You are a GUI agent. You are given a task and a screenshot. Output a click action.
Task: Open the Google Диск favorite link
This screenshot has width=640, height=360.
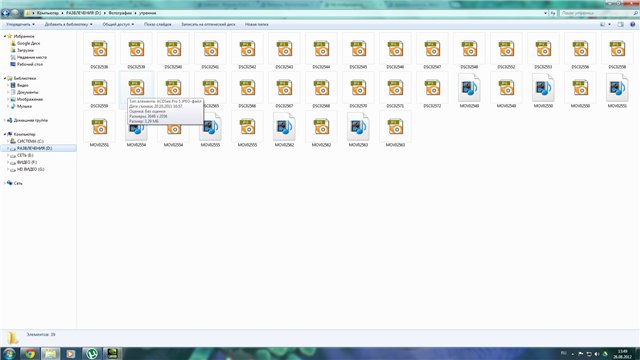pyautogui.click(x=28, y=43)
